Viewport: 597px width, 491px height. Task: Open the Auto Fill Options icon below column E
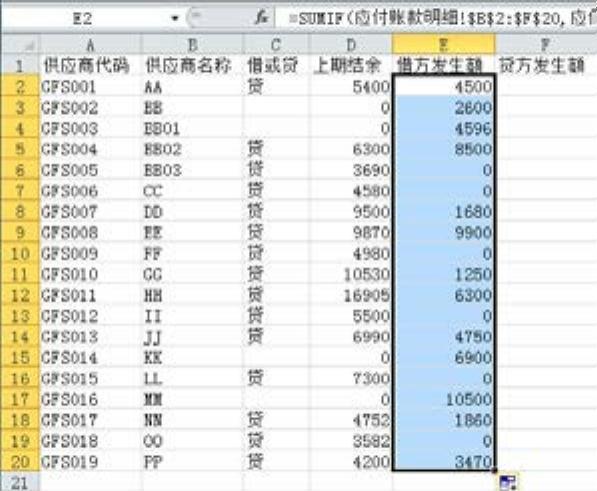click(508, 483)
